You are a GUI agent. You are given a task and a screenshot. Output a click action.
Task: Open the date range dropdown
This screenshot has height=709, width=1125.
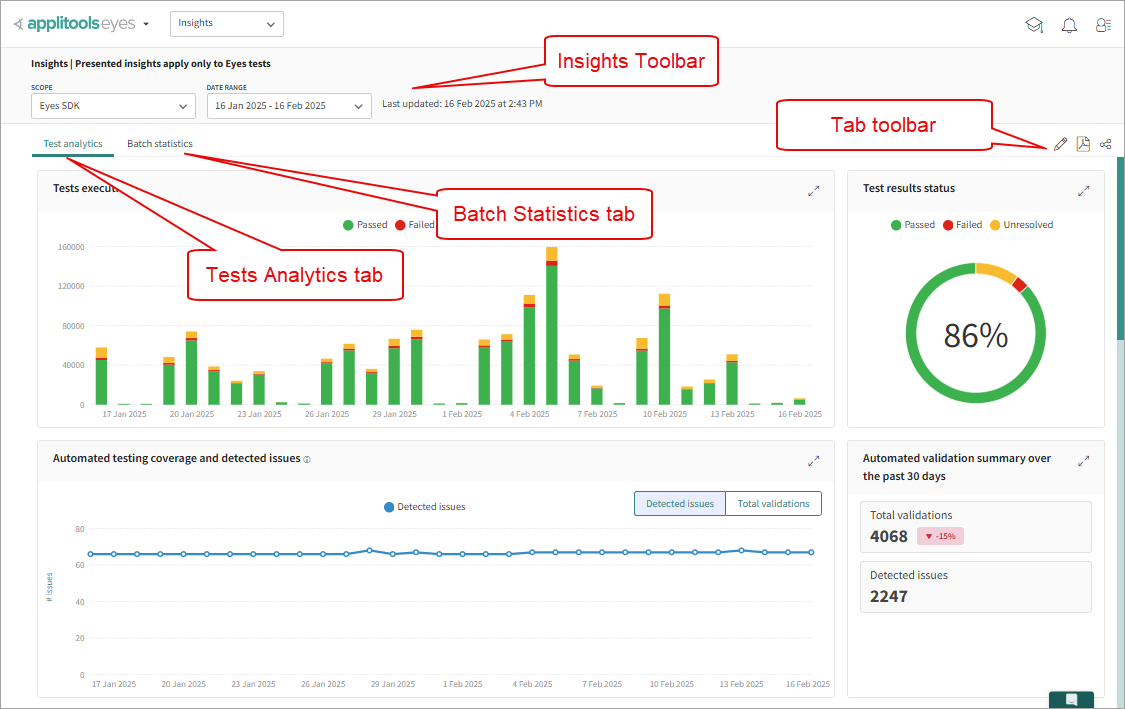[x=289, y=106]
